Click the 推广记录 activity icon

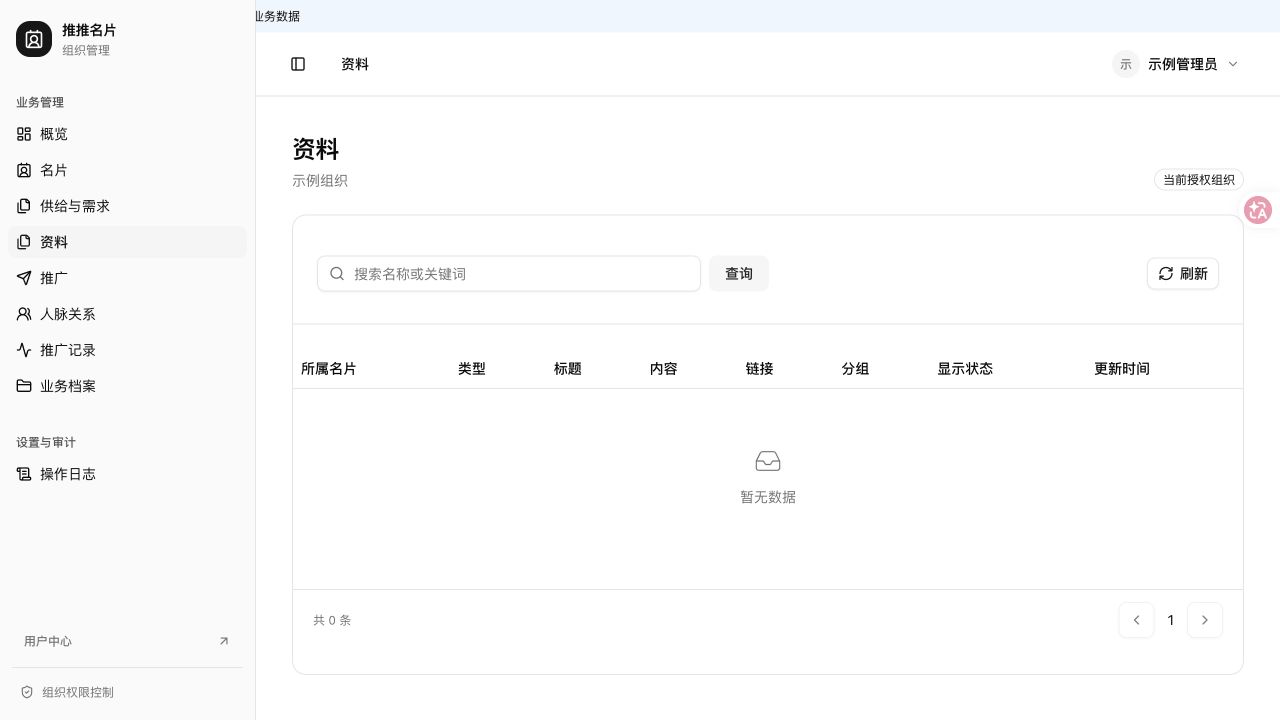click(x=24, y=350)
